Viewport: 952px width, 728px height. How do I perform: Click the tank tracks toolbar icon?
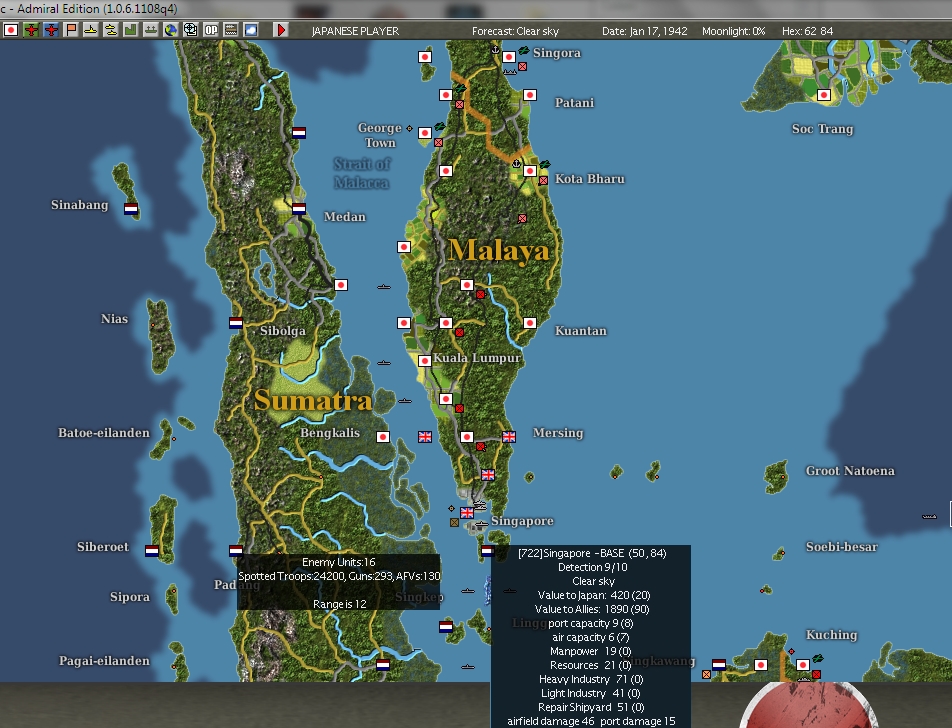231,30
